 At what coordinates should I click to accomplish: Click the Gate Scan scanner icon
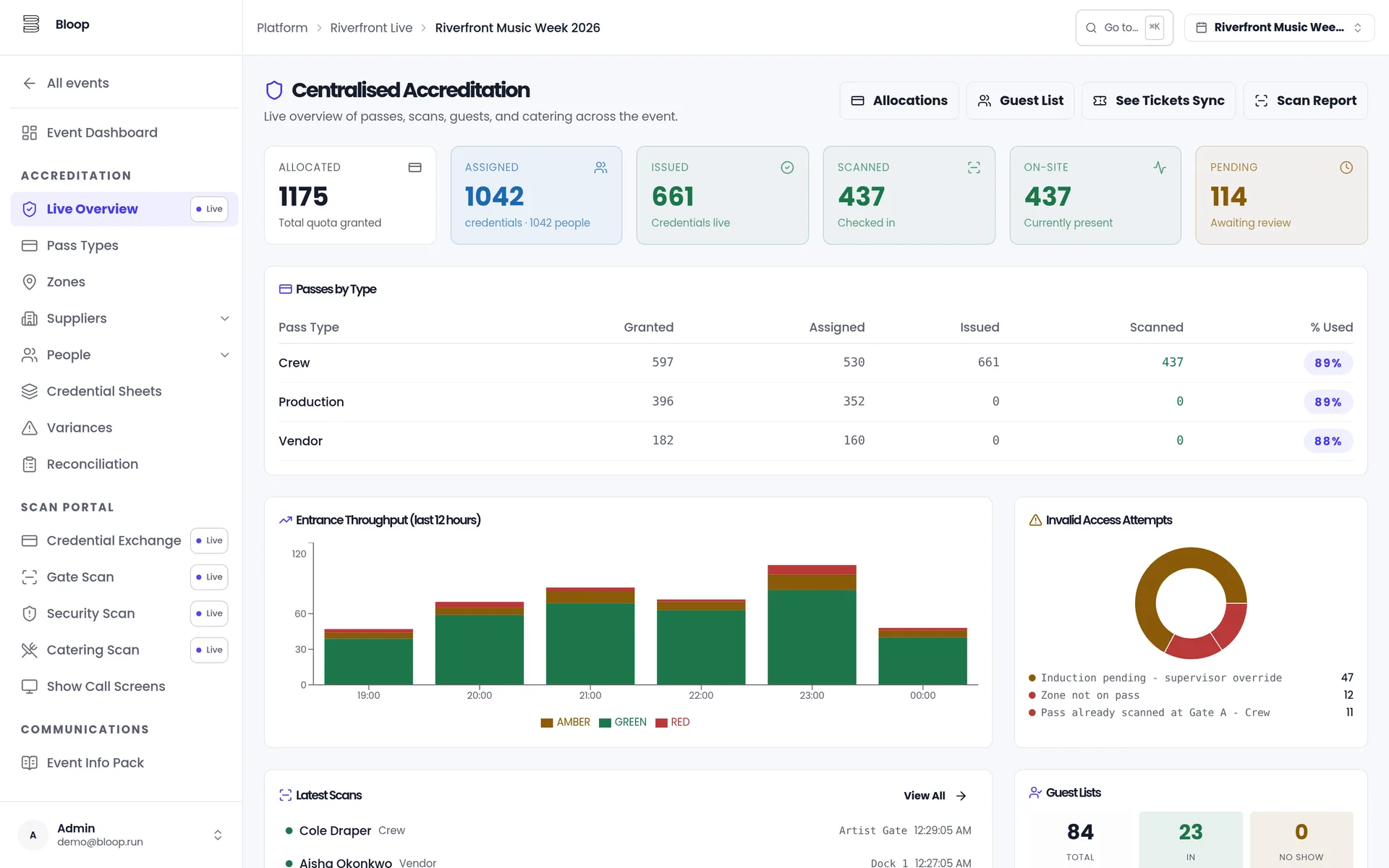(30, 577)
